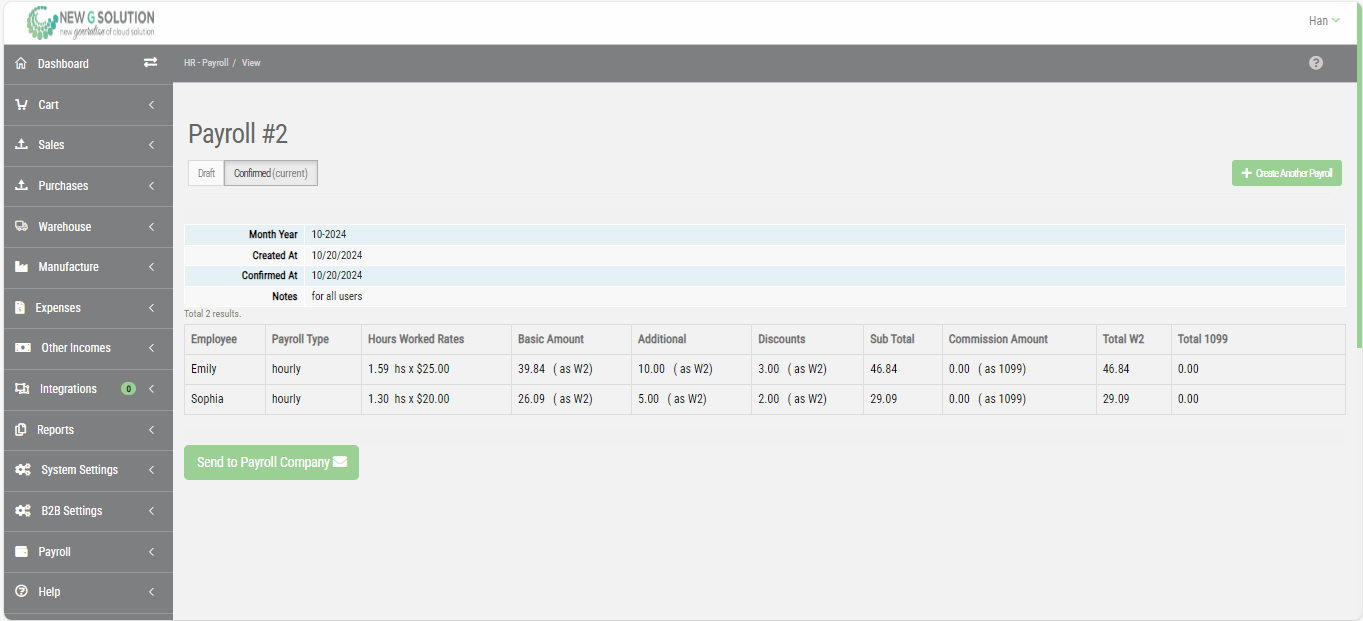This screenshot has width=1363, height=621.
Task: Expand the System Settings menu chevron
Action: coord(151,470)
